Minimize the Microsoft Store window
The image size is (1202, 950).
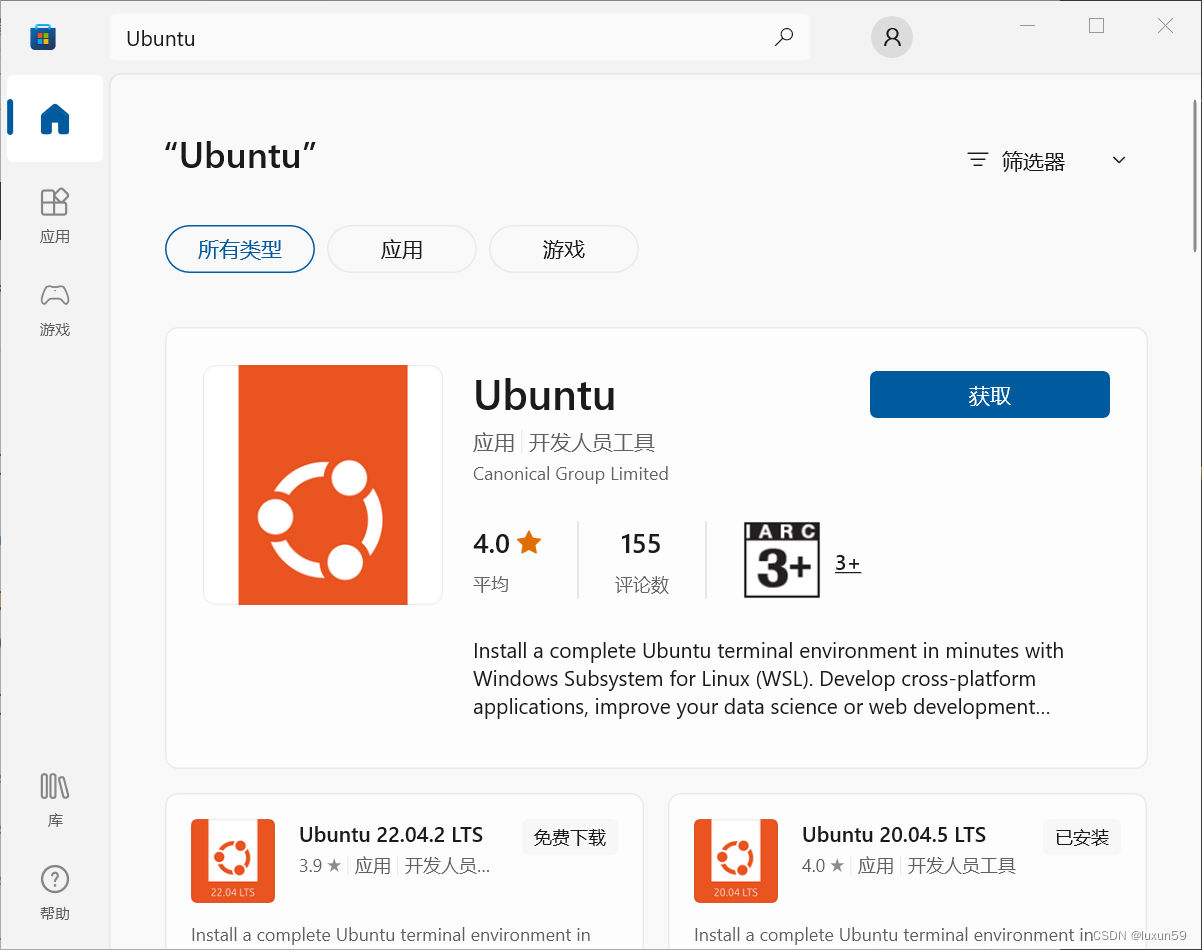click(1028, 26)
